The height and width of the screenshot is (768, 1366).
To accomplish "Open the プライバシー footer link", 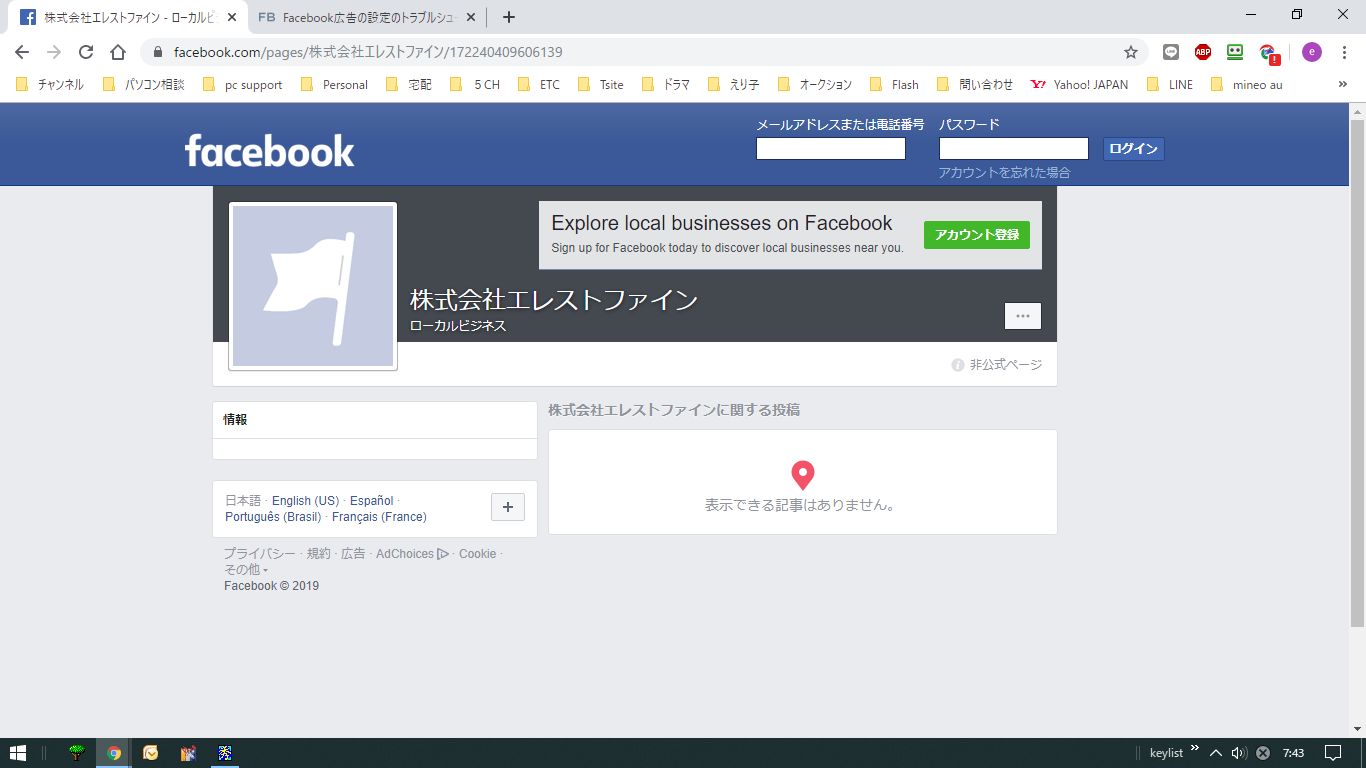I will click(260, 554).
